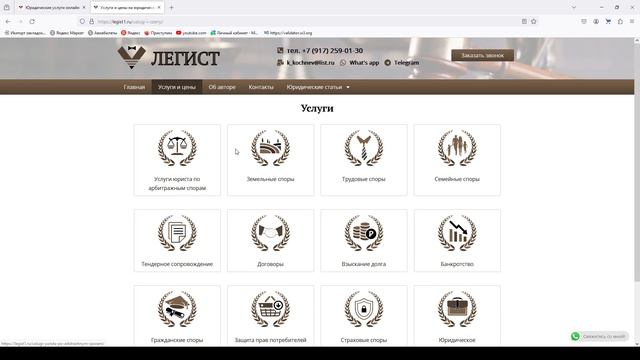Open the Страховые споры link text
This screenshot has height=360, width=640.
point(364,340)
